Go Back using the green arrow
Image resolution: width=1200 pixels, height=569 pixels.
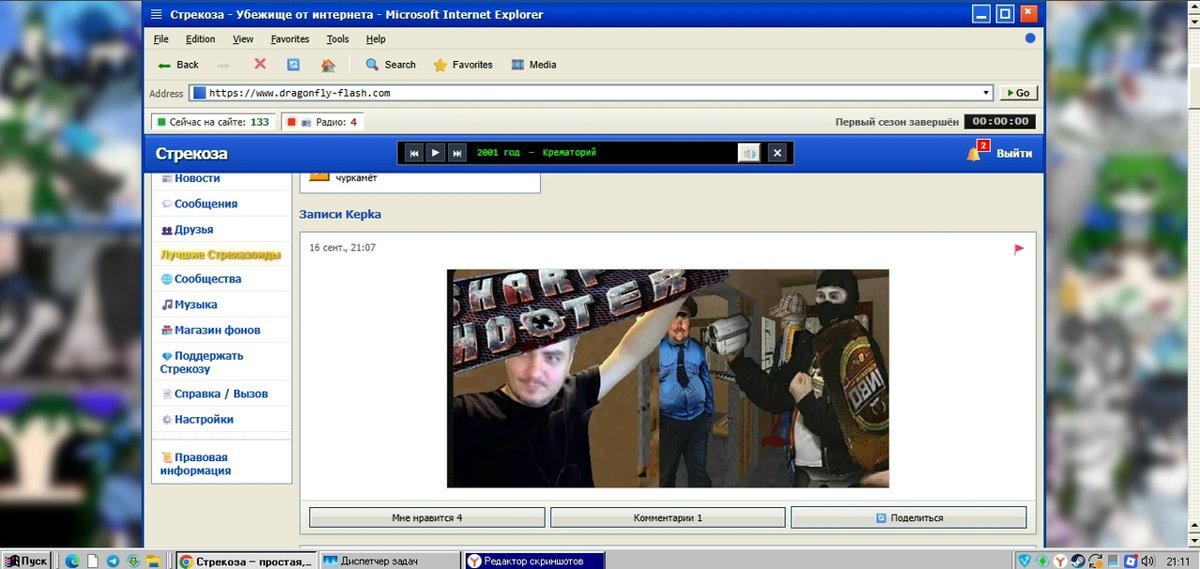[178, 65]
